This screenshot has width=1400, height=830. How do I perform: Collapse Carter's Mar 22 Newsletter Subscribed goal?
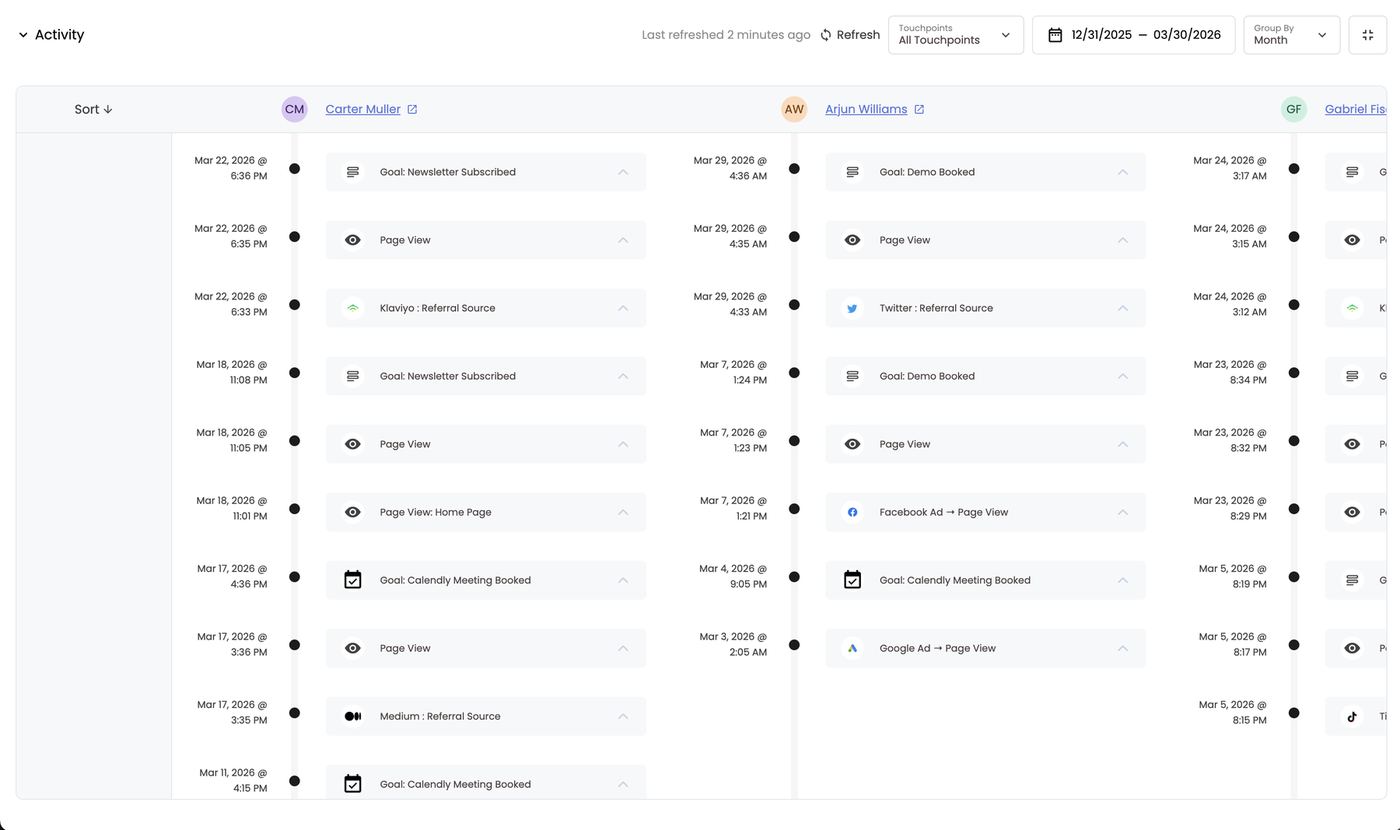tap(623, 172)
